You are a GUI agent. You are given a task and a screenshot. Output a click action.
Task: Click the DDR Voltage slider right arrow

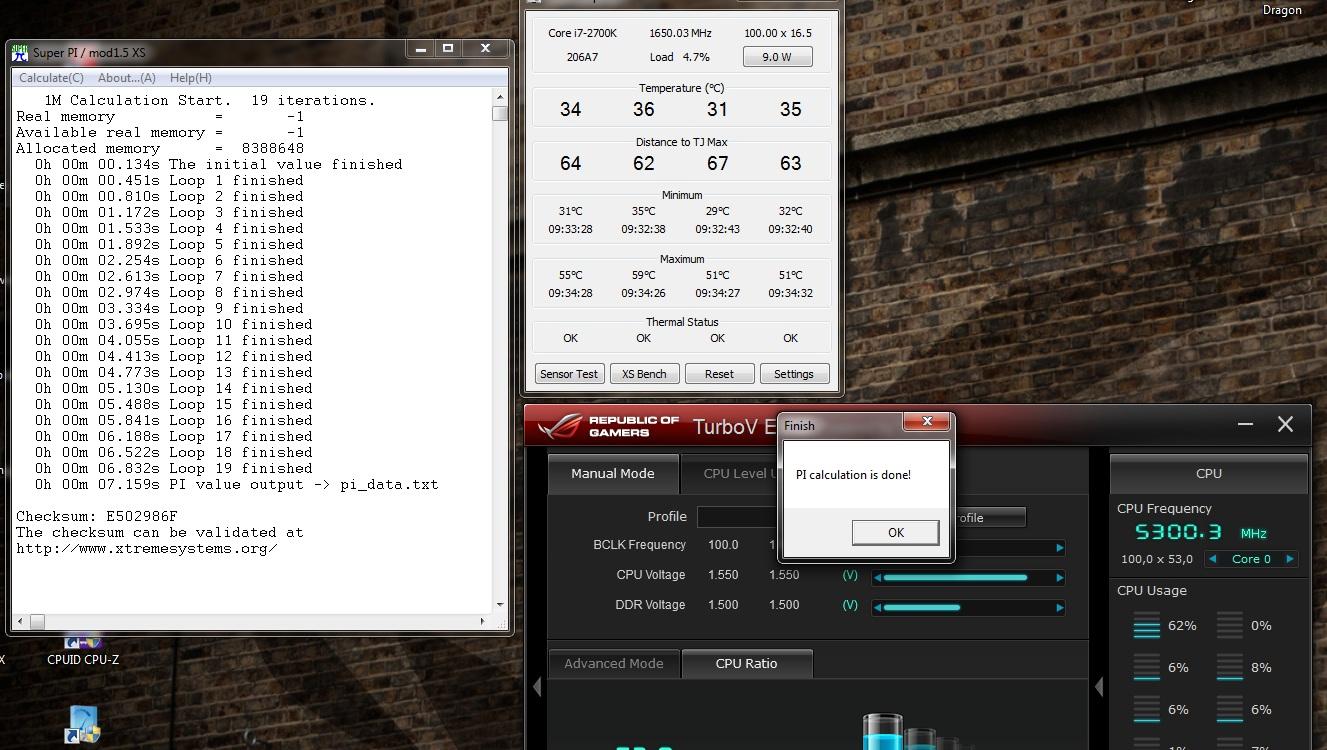pyautogui.click(x=1060, y=607)
